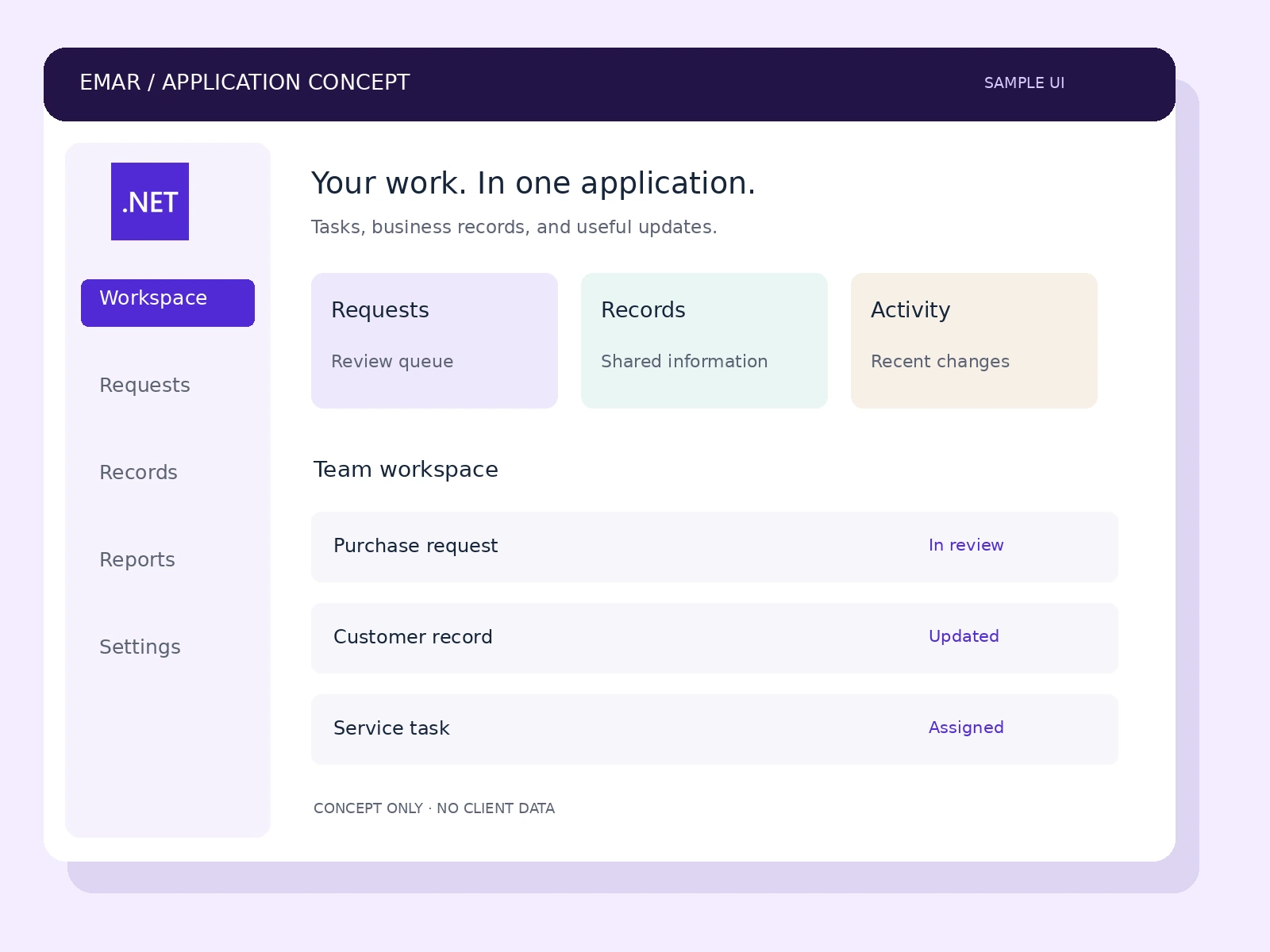Select the Workspace sidebar item
This screenshot has height=952, width=1270.
pos(167,302)
